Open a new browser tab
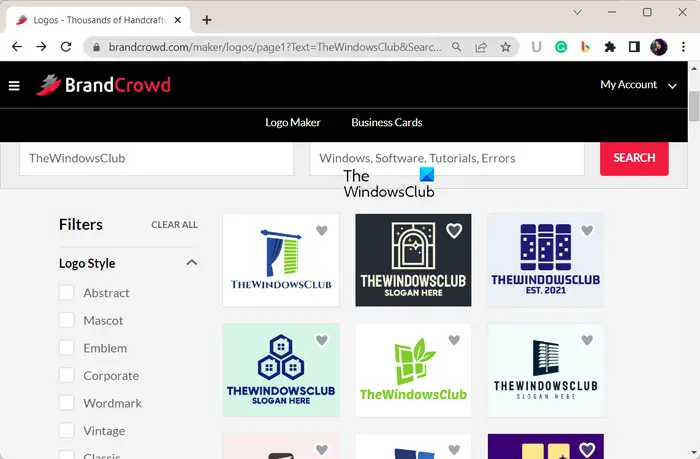Viewport: 700px width, 459px height. tap(207, 20)
